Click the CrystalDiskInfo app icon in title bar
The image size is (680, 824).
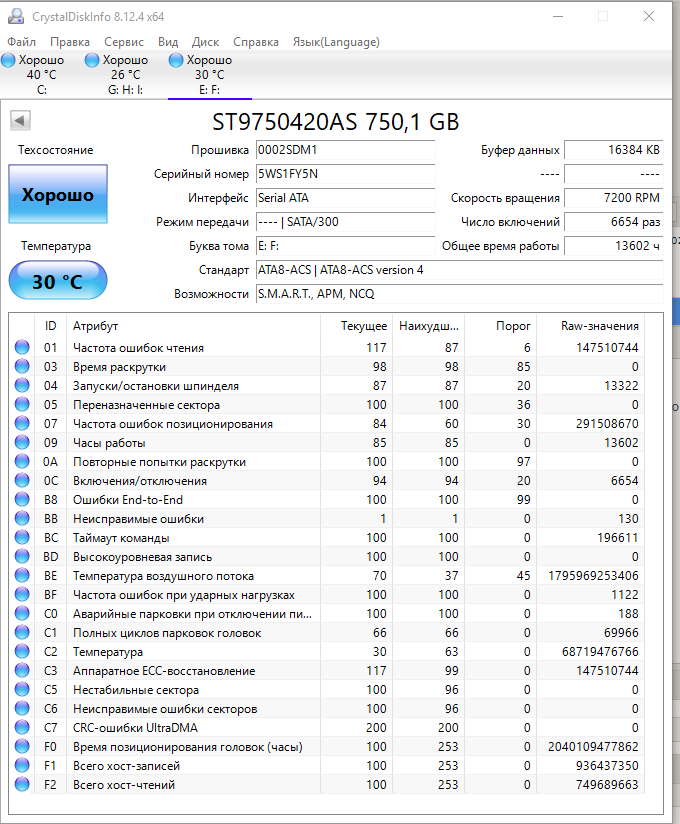point(16,16)
